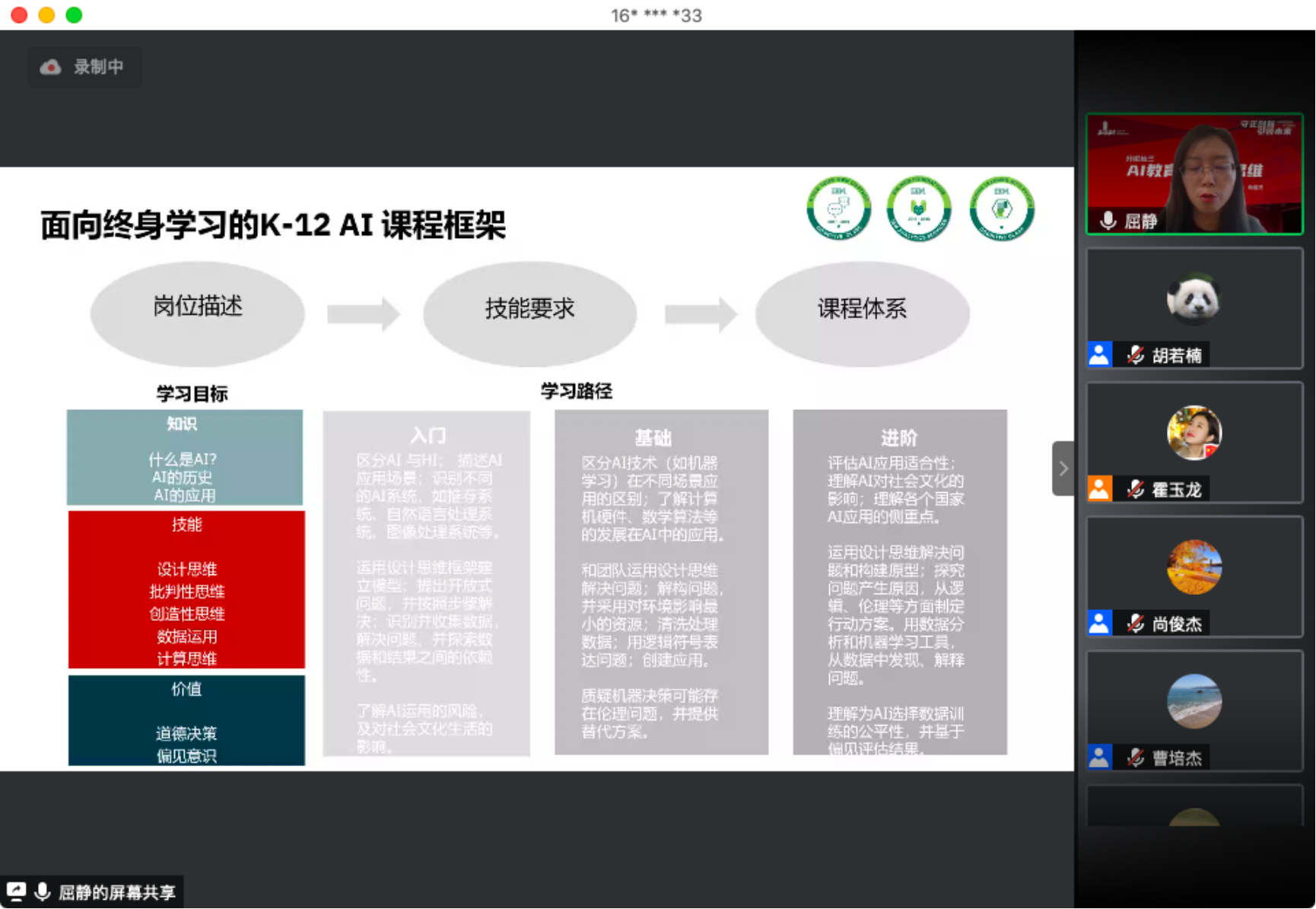This screenshot has height=909, width=1316.
Task: Click 霍玉龙's profile avatar picture
Action: point(1194,433)
